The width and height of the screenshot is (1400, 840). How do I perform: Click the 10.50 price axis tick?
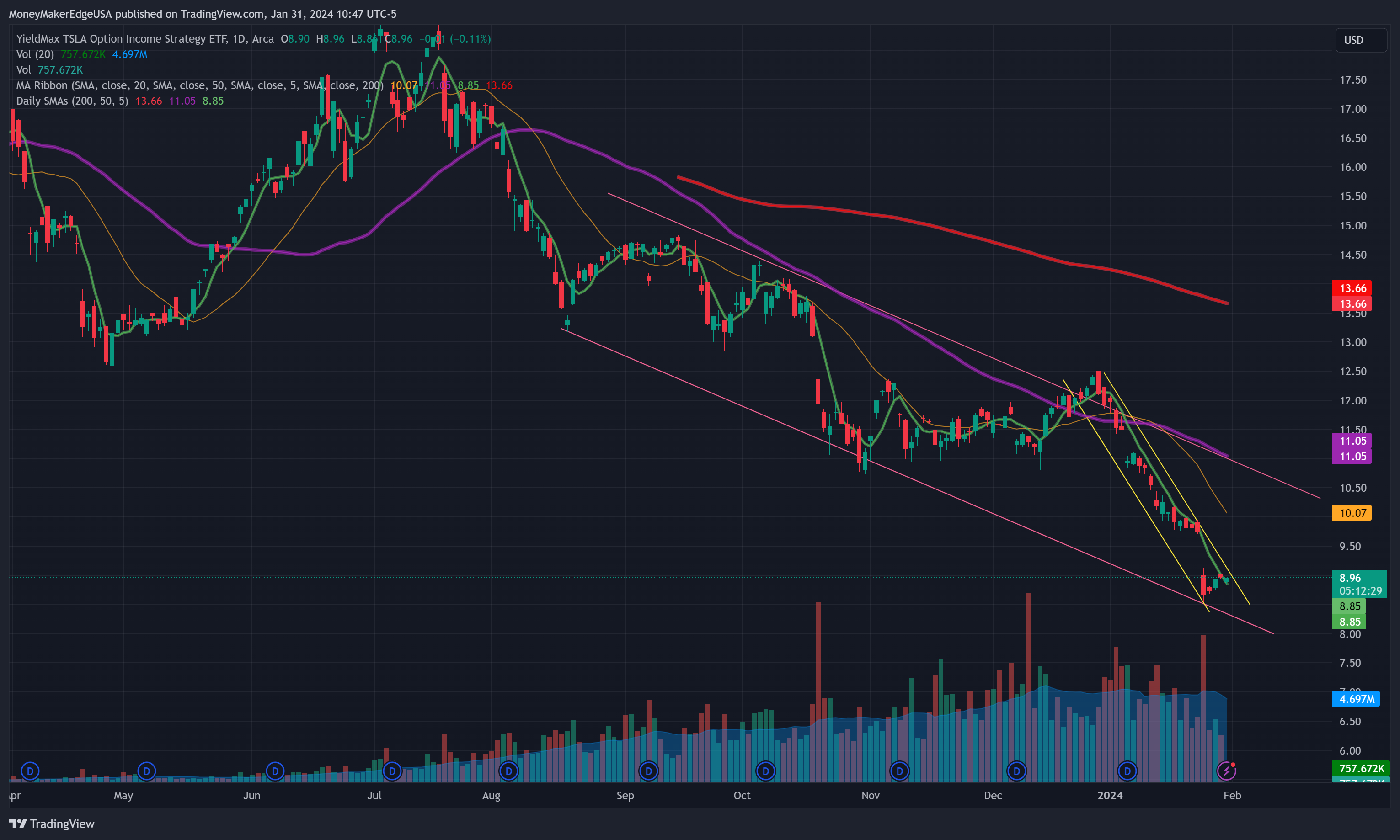(1352, 488)
